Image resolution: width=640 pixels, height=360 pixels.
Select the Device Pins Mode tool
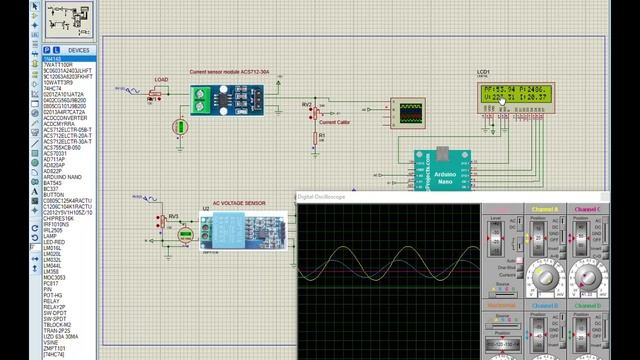[x=35, y=84]
